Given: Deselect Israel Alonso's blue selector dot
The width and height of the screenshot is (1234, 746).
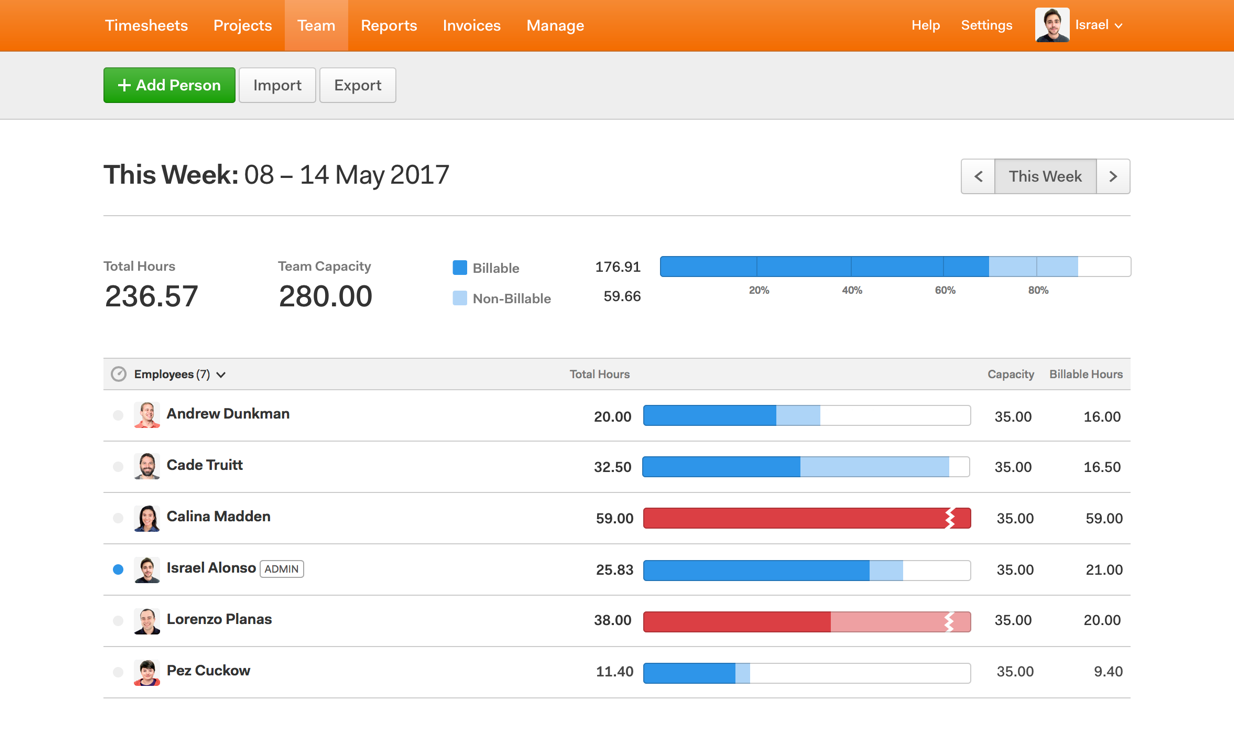Looking at the screenshot, I should coord(118,568).
